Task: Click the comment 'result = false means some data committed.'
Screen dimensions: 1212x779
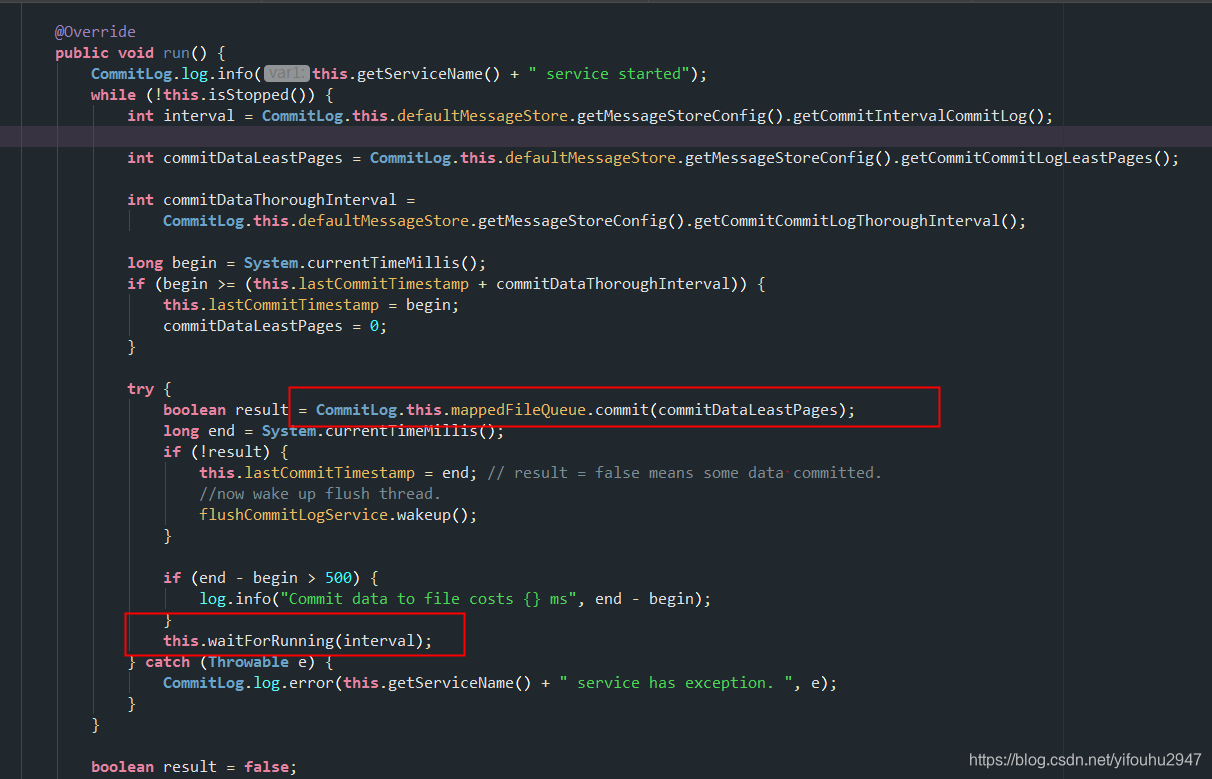Action: click(x=698, y=473)
